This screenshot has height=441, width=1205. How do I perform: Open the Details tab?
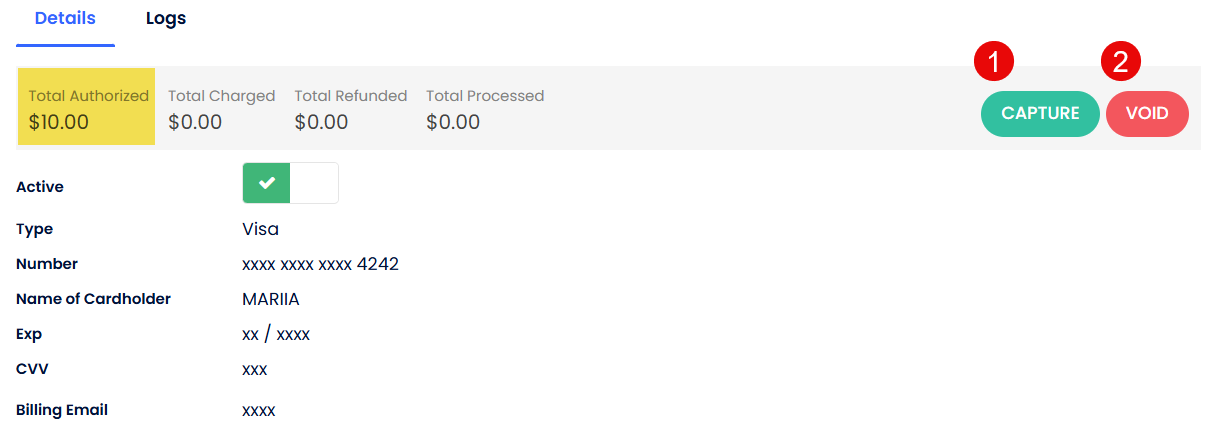click(x=65, y=19)
